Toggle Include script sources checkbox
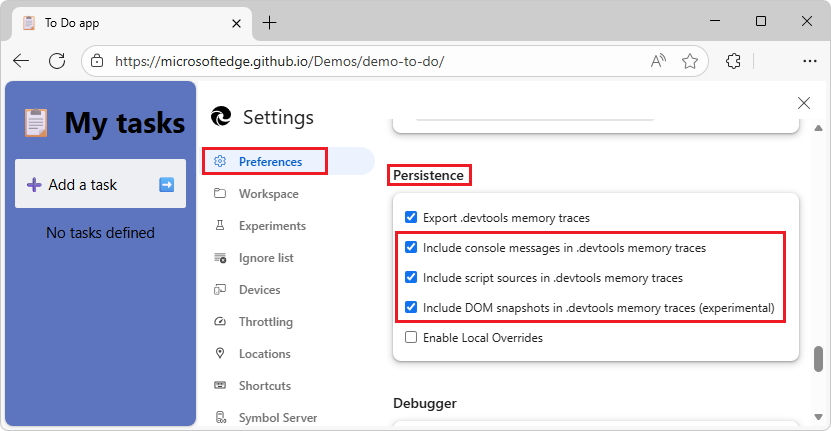This screenshot has height=431, width=831. (410, 277)
